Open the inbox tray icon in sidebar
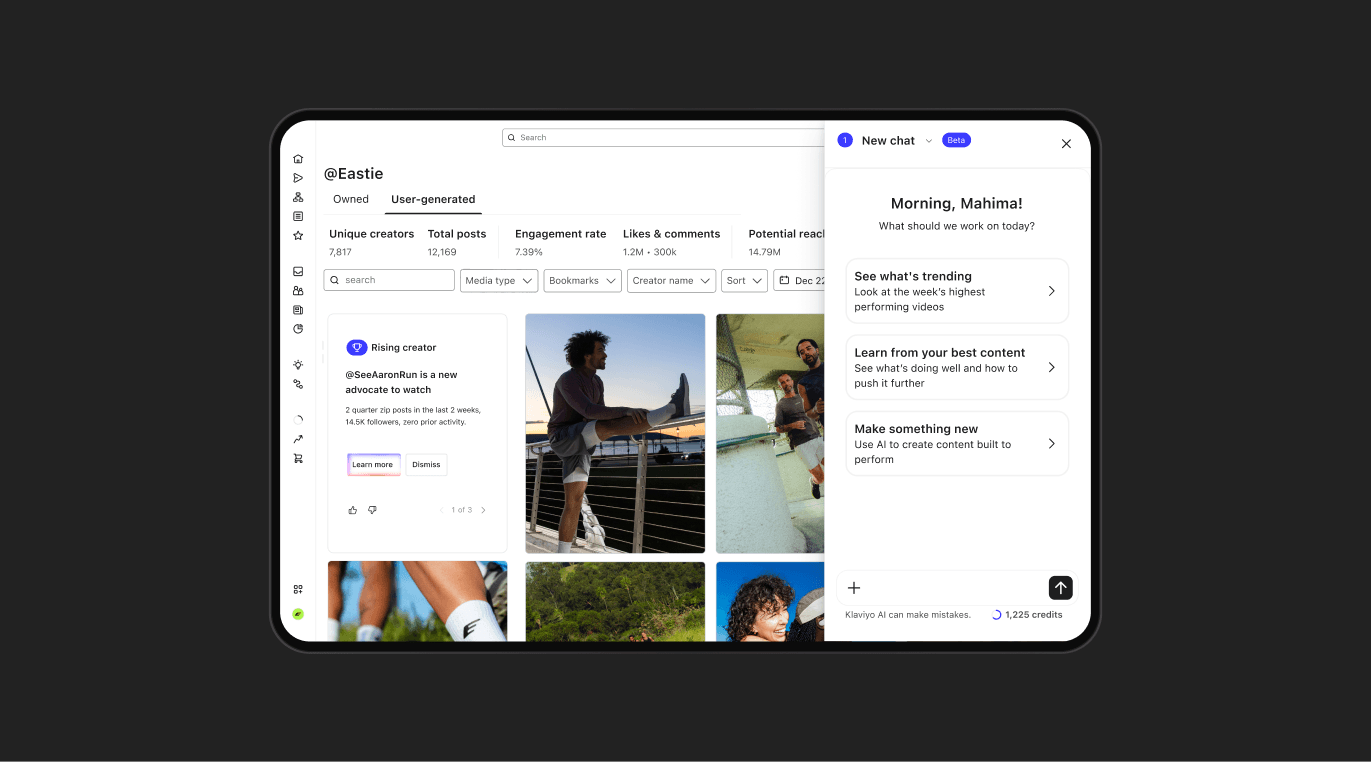1371x762 pixels. 298,271
